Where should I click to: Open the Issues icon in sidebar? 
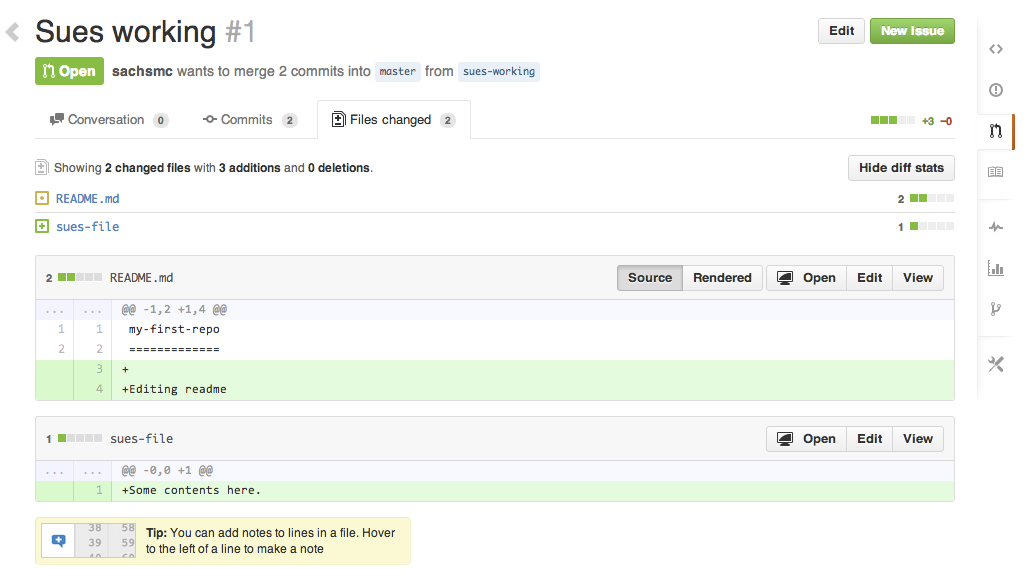point(995,90)
